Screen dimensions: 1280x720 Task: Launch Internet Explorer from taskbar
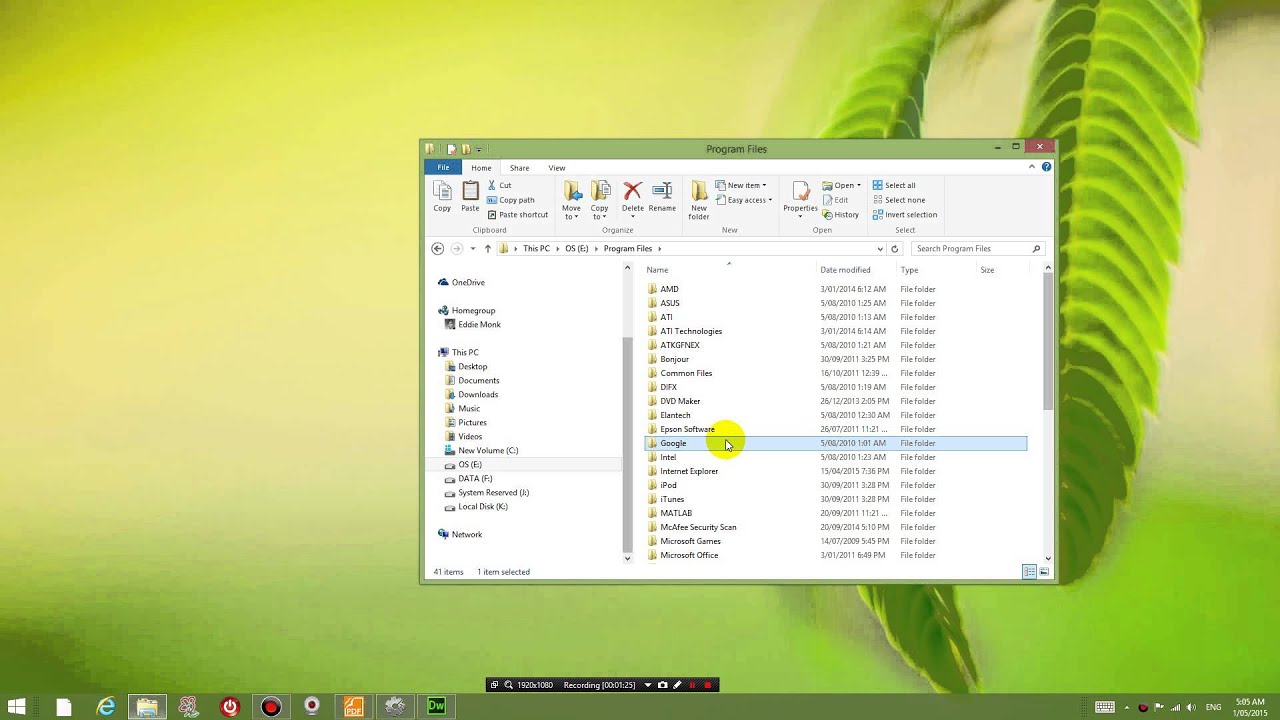[x=106, y=707]
